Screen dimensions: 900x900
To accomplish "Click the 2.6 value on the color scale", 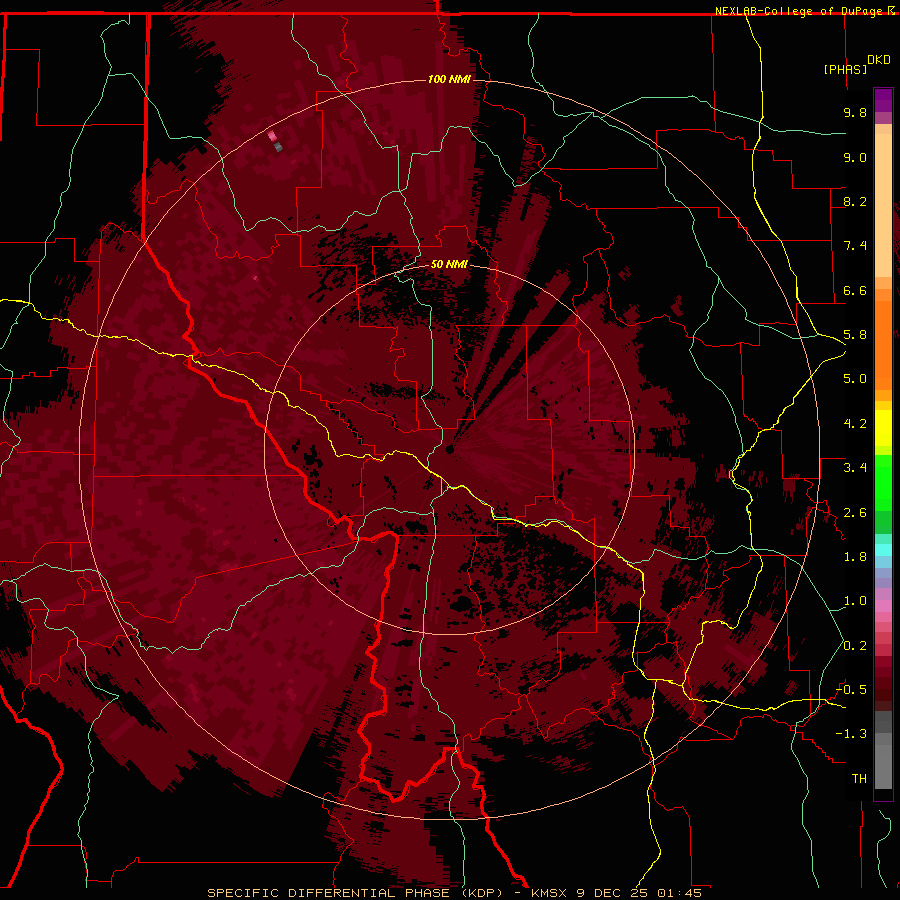I will (x=855, y=513).
